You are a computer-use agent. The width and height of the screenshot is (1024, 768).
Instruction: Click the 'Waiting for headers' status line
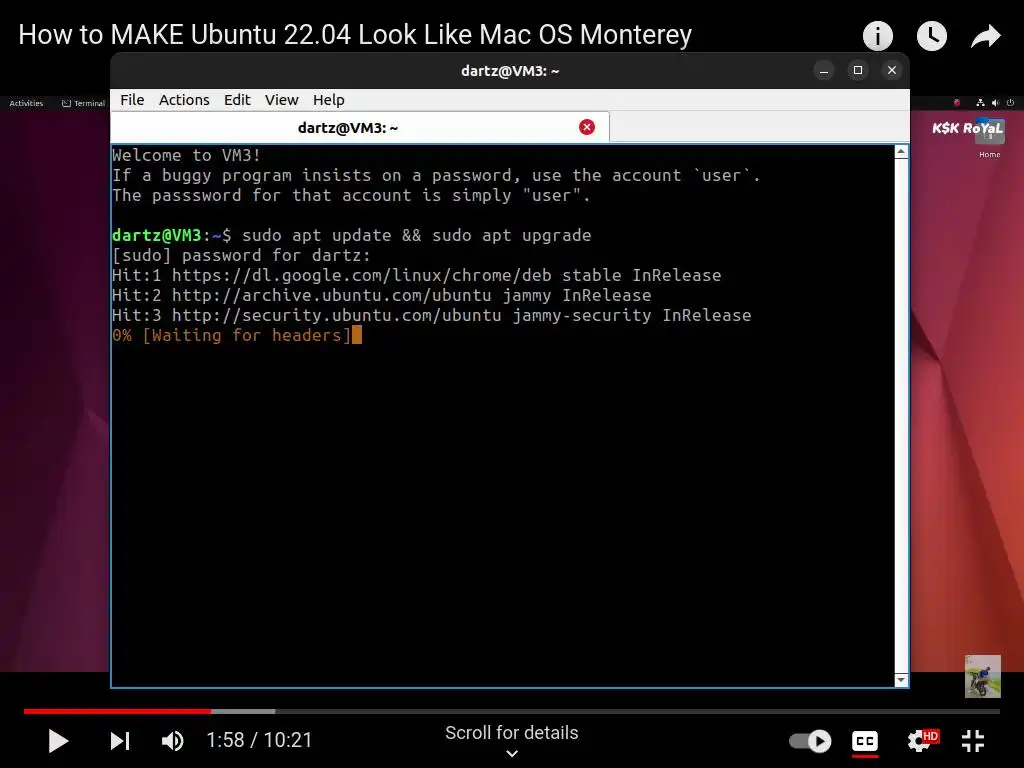tap(236, 335)
